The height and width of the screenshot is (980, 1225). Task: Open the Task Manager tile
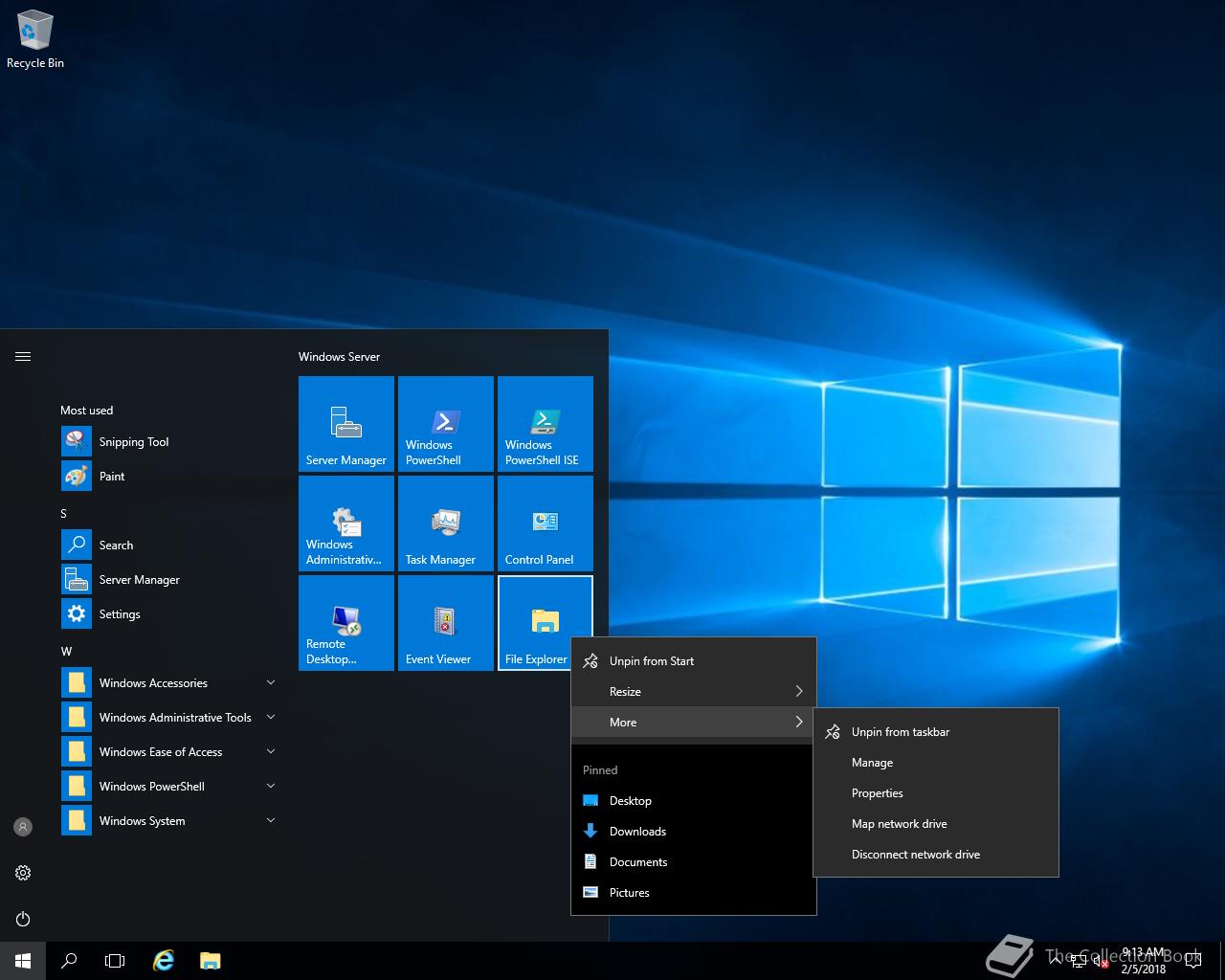pyautogui.click(x=446, y=523)
